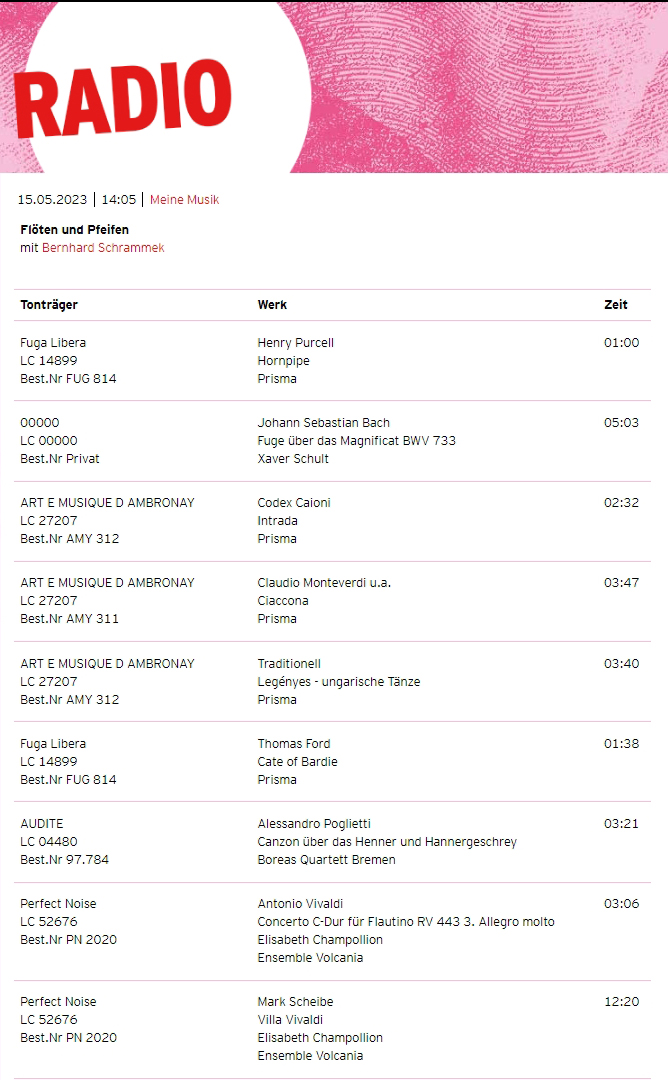668x1080 pixels.
Task: Click the Zeit column header
Action: click(616, 304)
